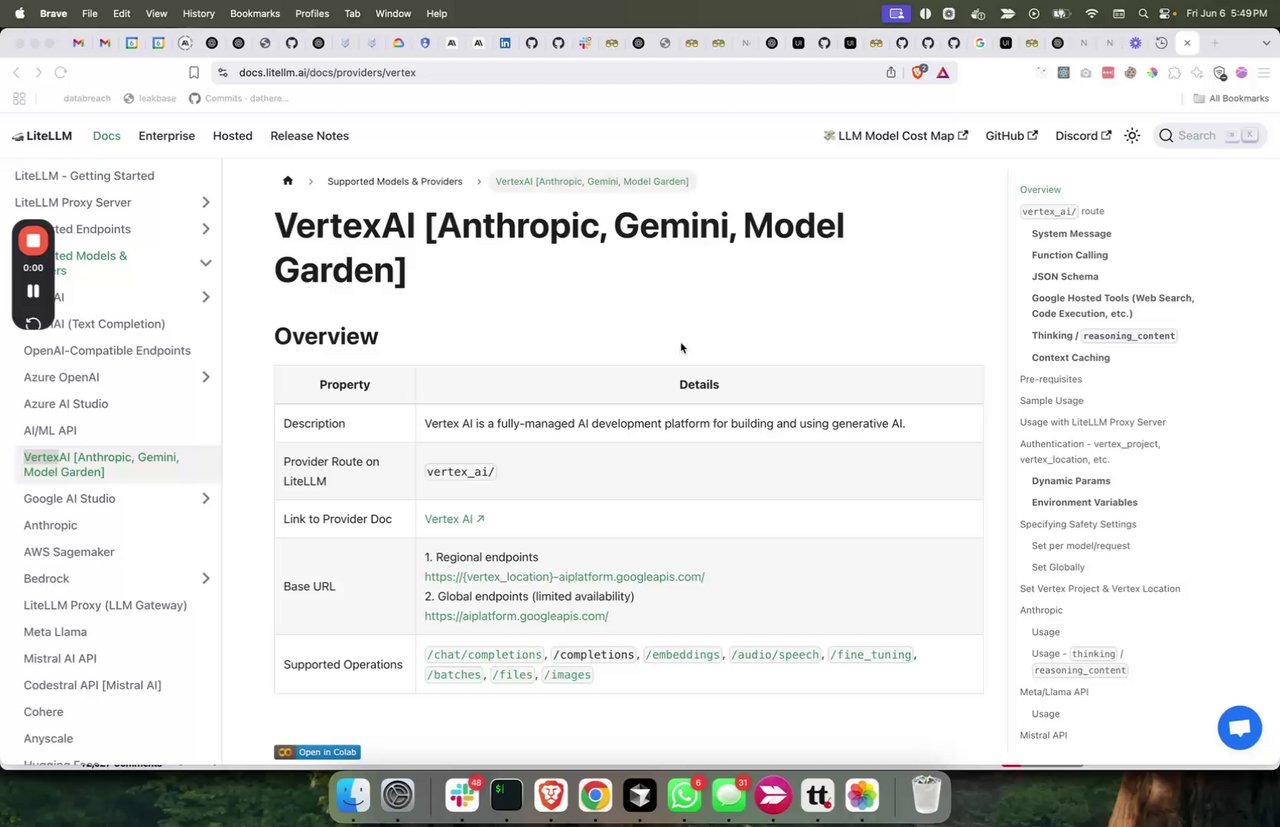Screen dimensions: 1280x827
Task: Open the Docs navbar tab
Action: pyautogui.click(x=106, y=136)
